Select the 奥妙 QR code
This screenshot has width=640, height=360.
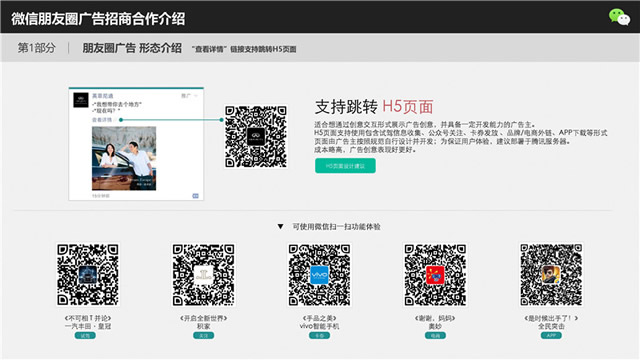point(435,274)
